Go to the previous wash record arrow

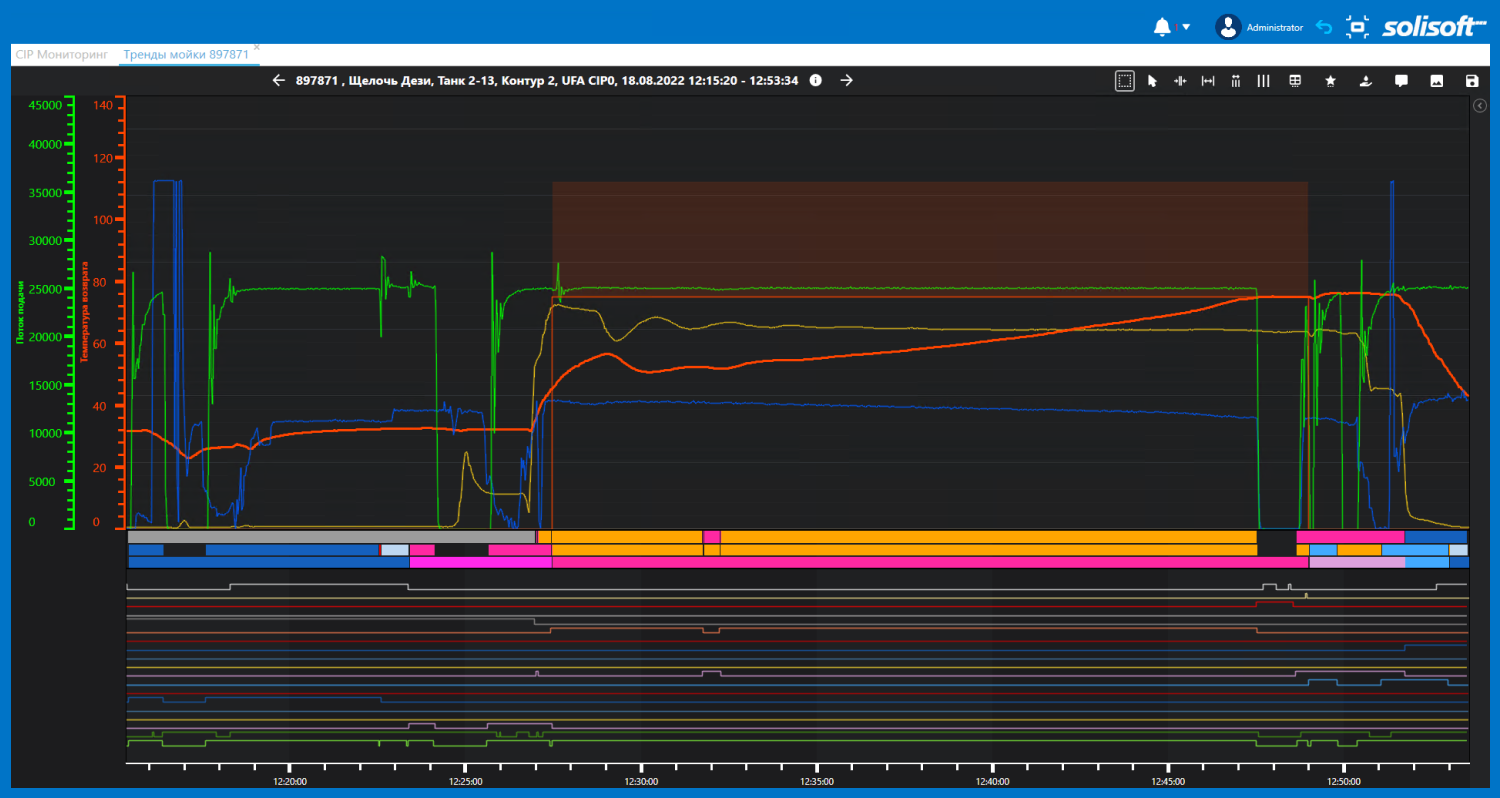pos(279,81)
